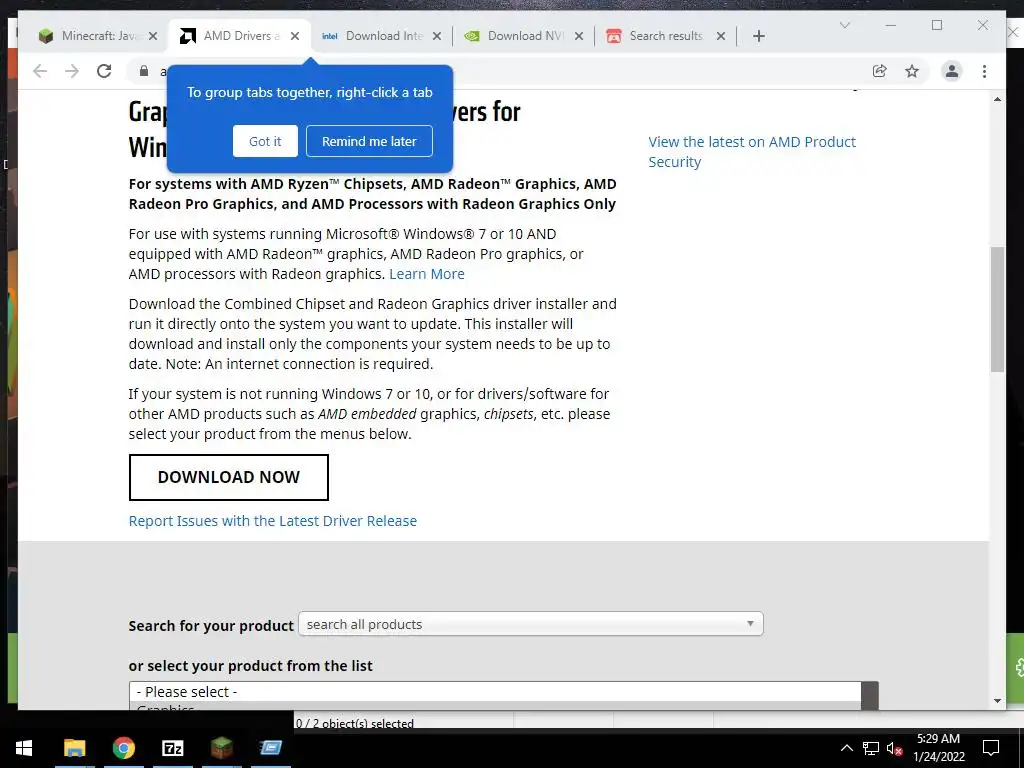This screenshot has height=768, width=1024.
Task: Click the Minecraft block tab favicon
Action: pos(46,36)
